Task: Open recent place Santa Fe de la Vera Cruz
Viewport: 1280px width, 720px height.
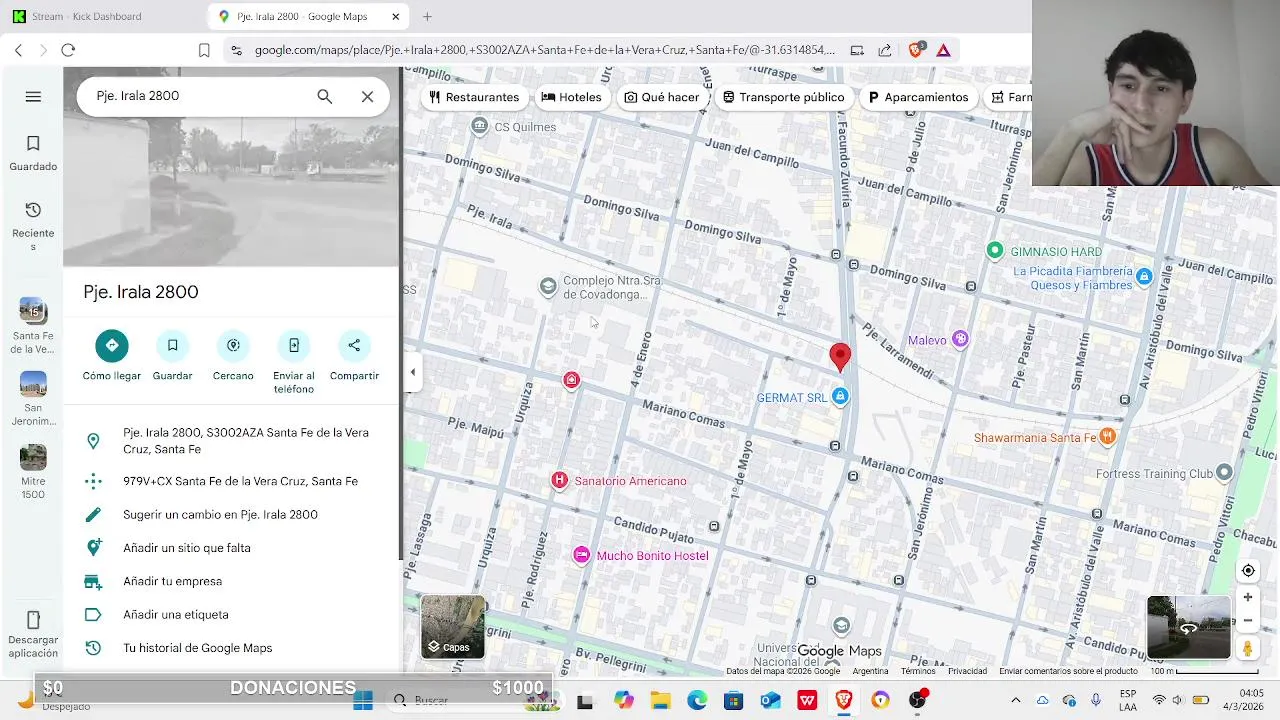Action: click(x=33, y=327)
